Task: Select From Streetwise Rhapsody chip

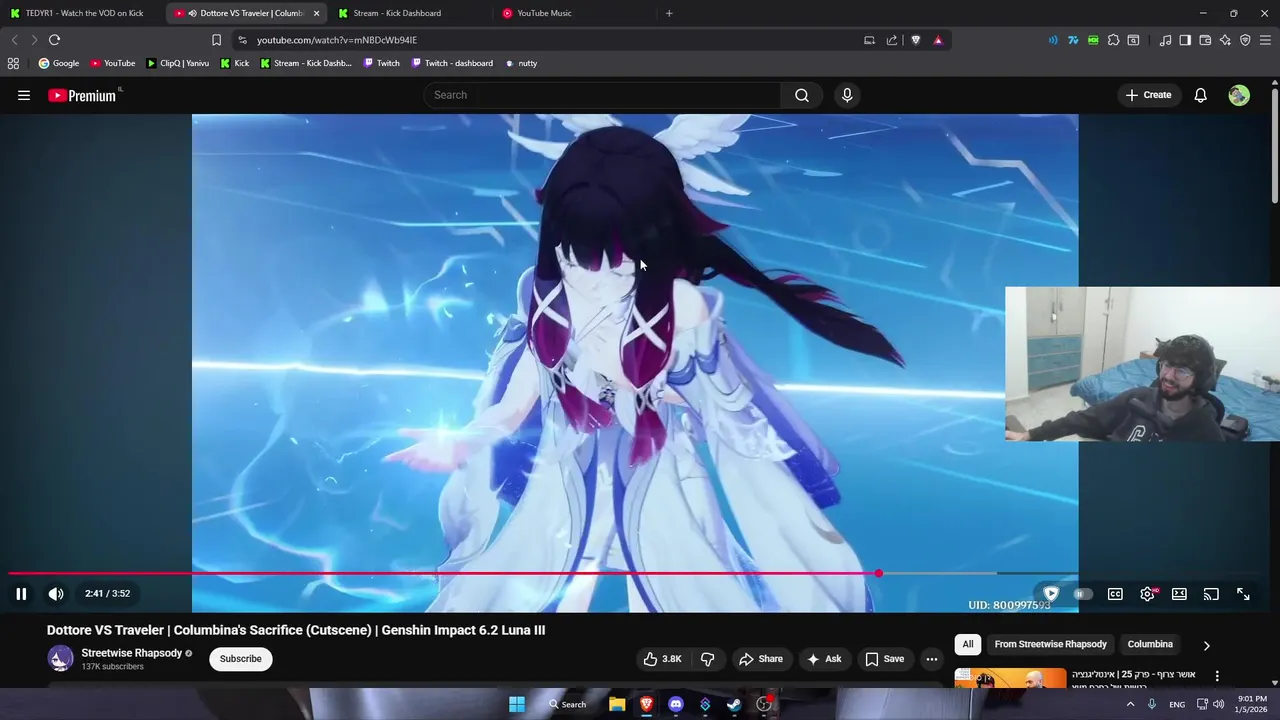Action: pyautogui.click(x=1050, y=644)
